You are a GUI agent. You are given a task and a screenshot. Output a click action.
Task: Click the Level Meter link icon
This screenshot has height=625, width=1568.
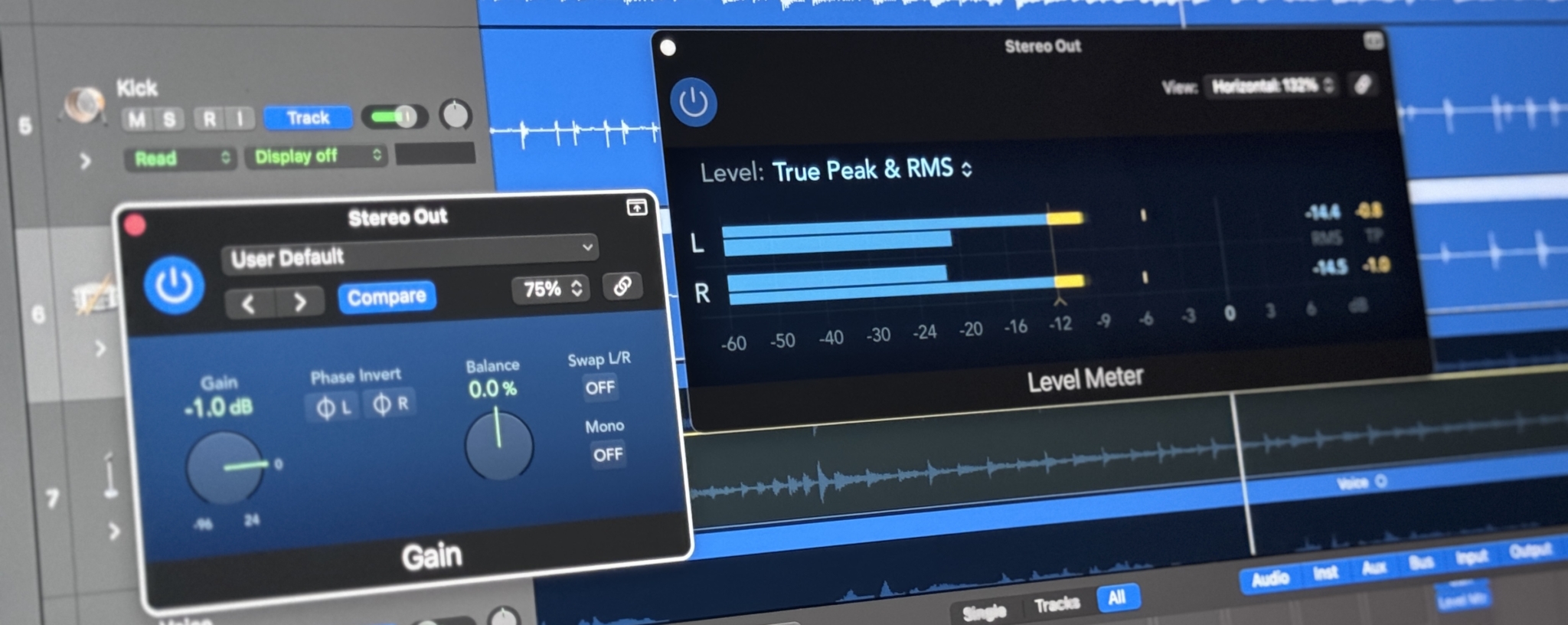tap(1363, 85)
